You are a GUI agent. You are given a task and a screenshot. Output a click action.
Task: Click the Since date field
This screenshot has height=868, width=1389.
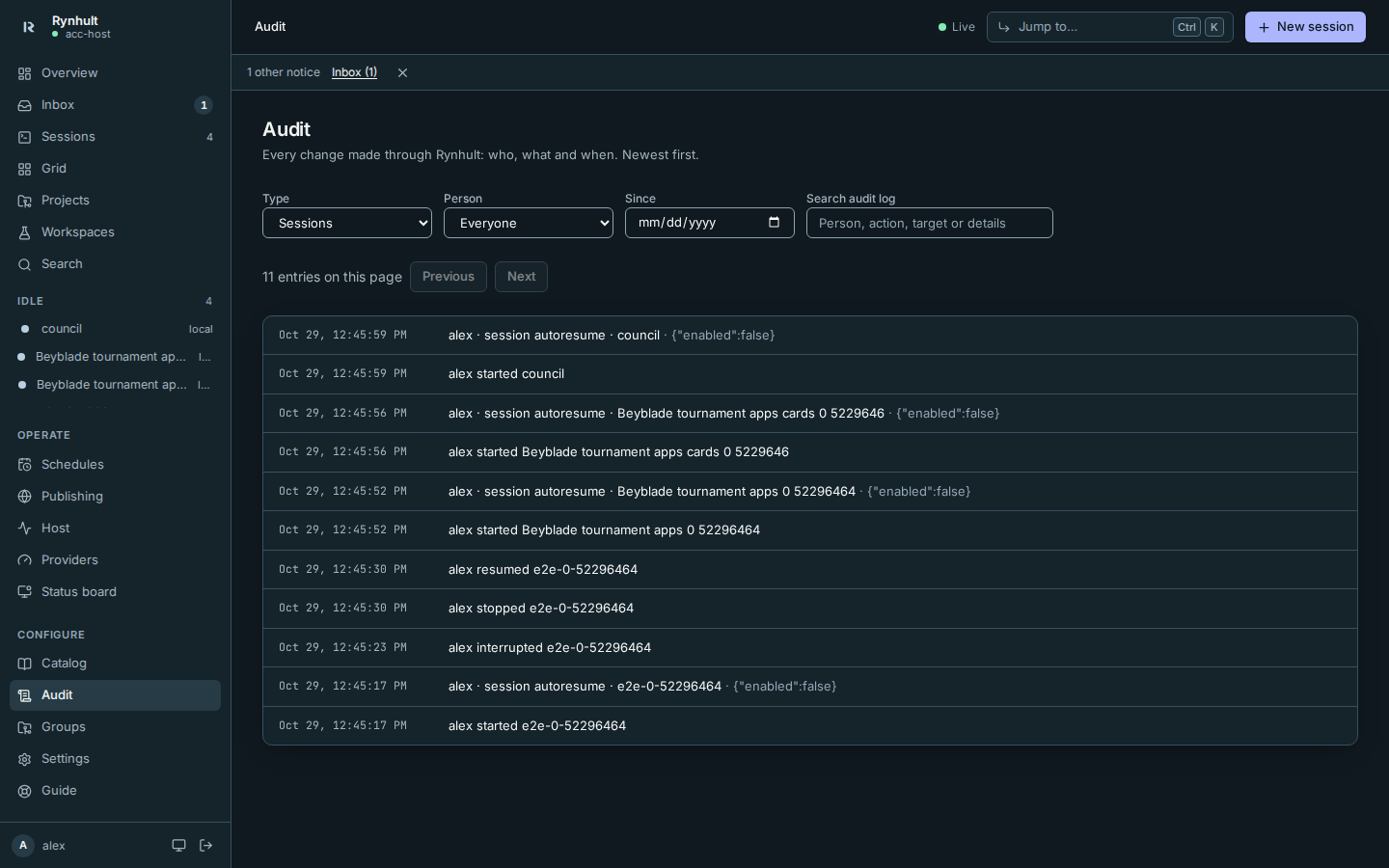pos(710,223)
